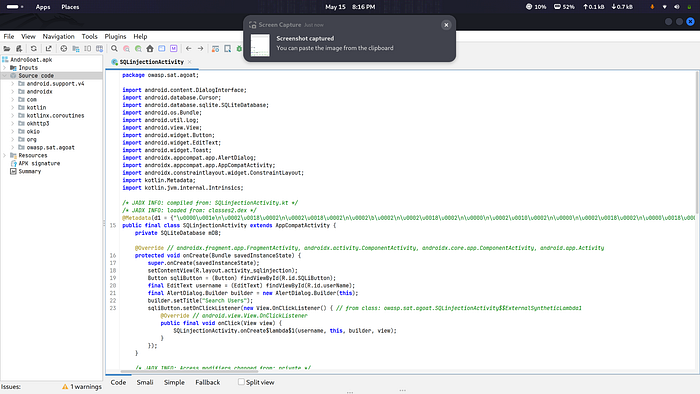Close the SQLinjectionActivity tab
700x394 pixels.
click(190, 62)
